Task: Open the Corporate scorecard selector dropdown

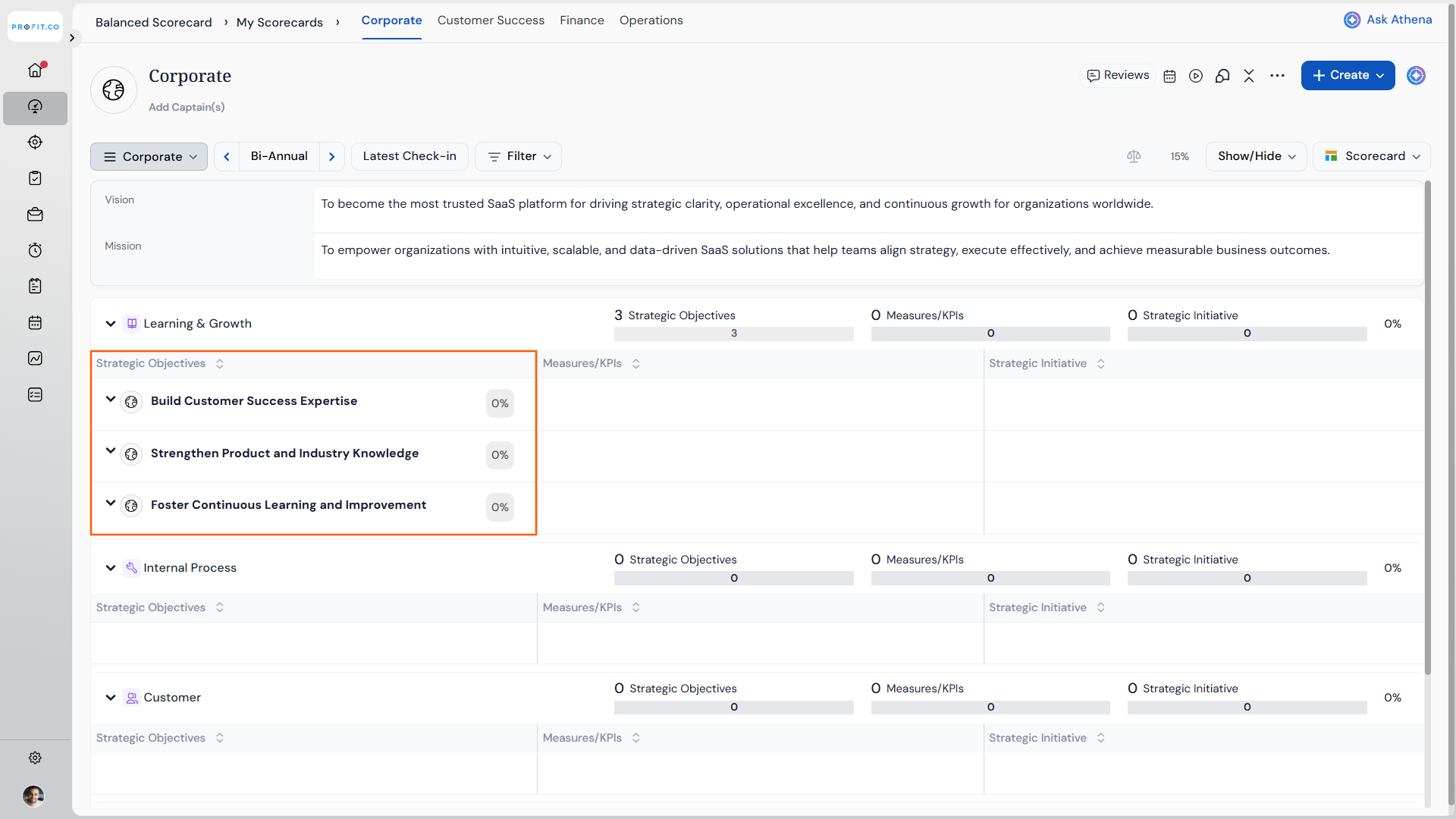Action: pyautogui.click(x=149, y=156)
